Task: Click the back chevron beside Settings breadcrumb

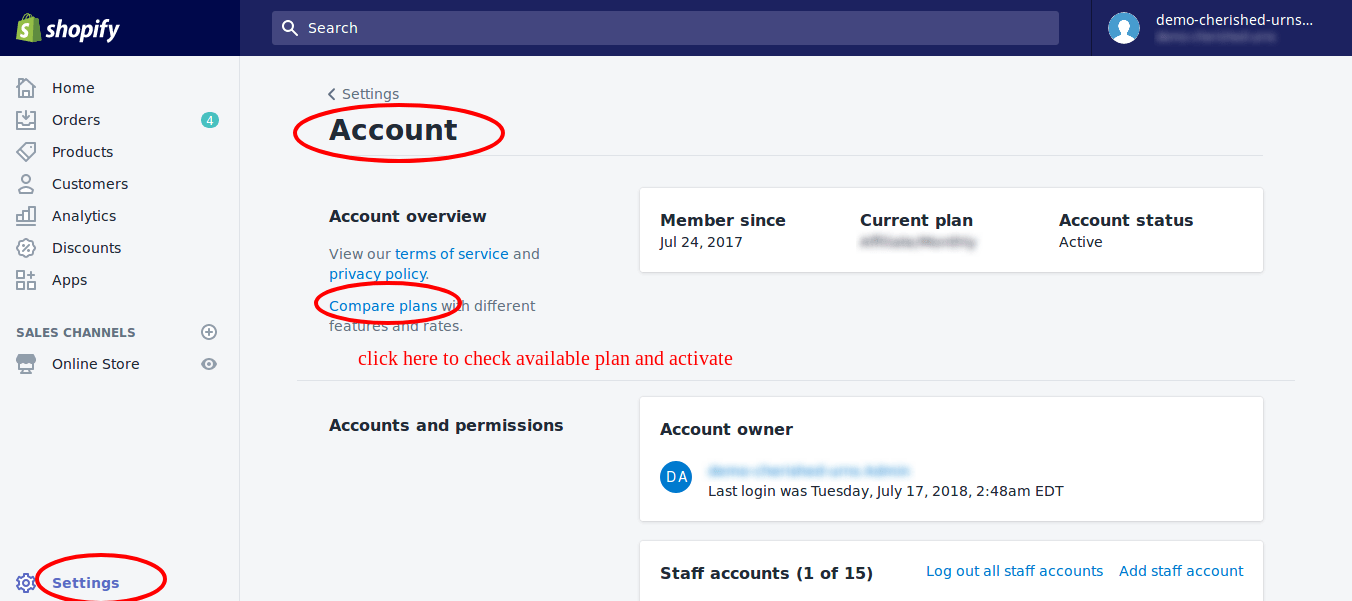Action: [332, 94]
